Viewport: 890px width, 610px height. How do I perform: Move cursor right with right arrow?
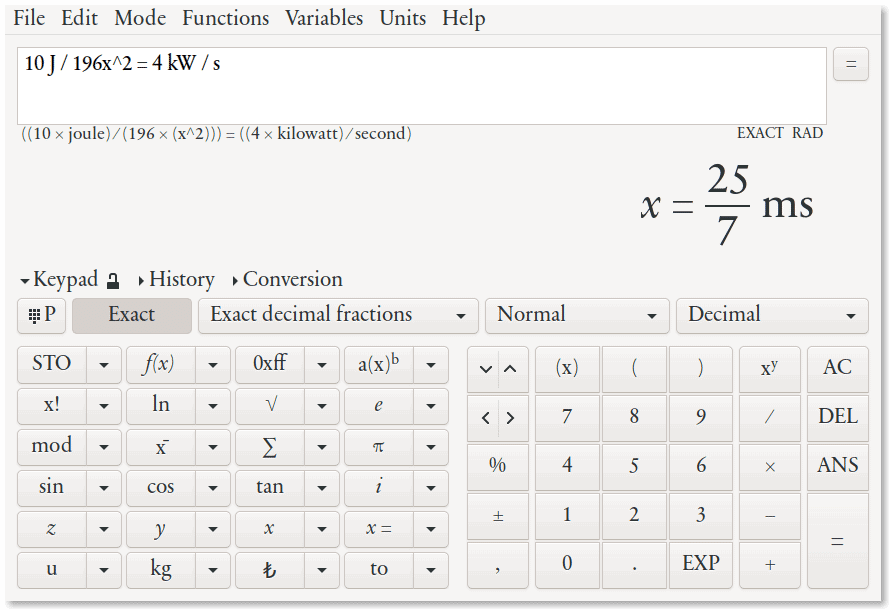pos(511,418)
